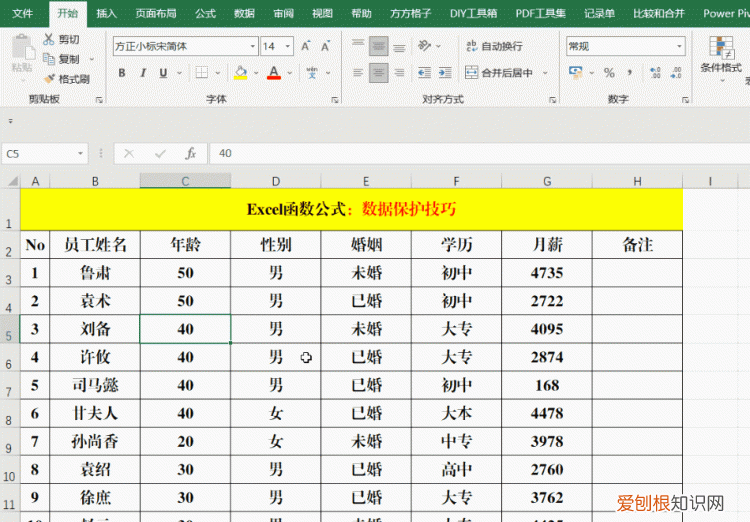Decrease indent icon

click(424, 73)
